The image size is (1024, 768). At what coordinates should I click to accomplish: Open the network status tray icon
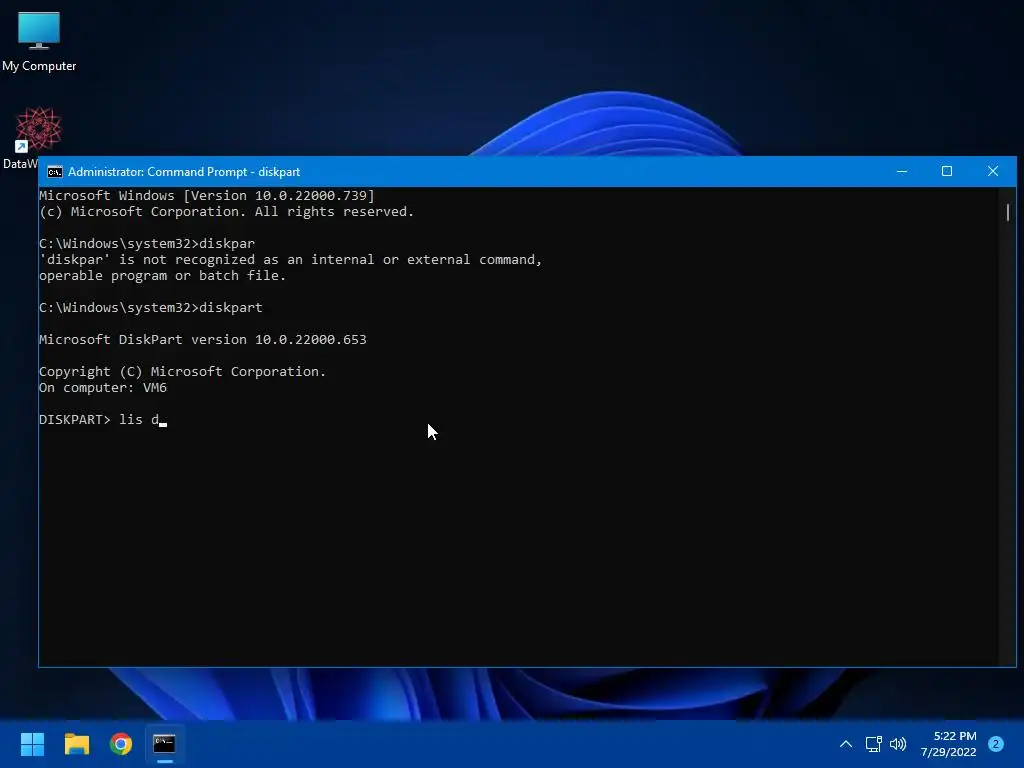(x=873, y=744)
